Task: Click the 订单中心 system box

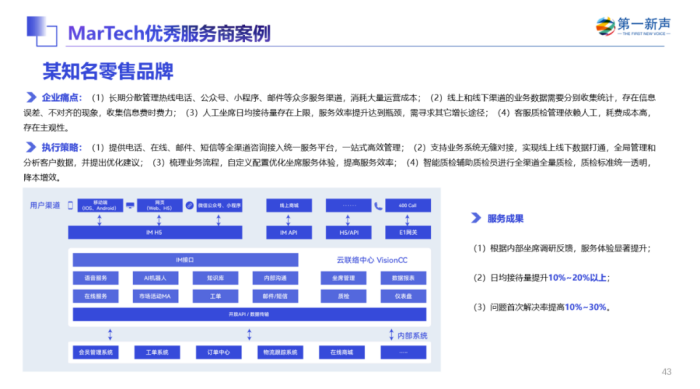Action: [218, 352]
